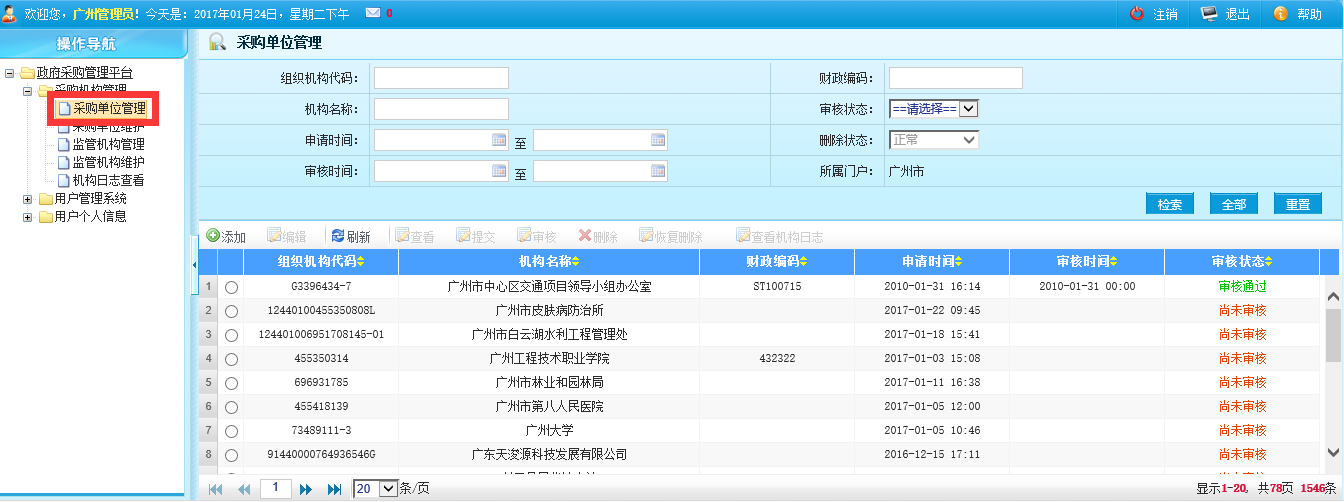Click the Logout (注销) power icon

[x=1137, y=14]
